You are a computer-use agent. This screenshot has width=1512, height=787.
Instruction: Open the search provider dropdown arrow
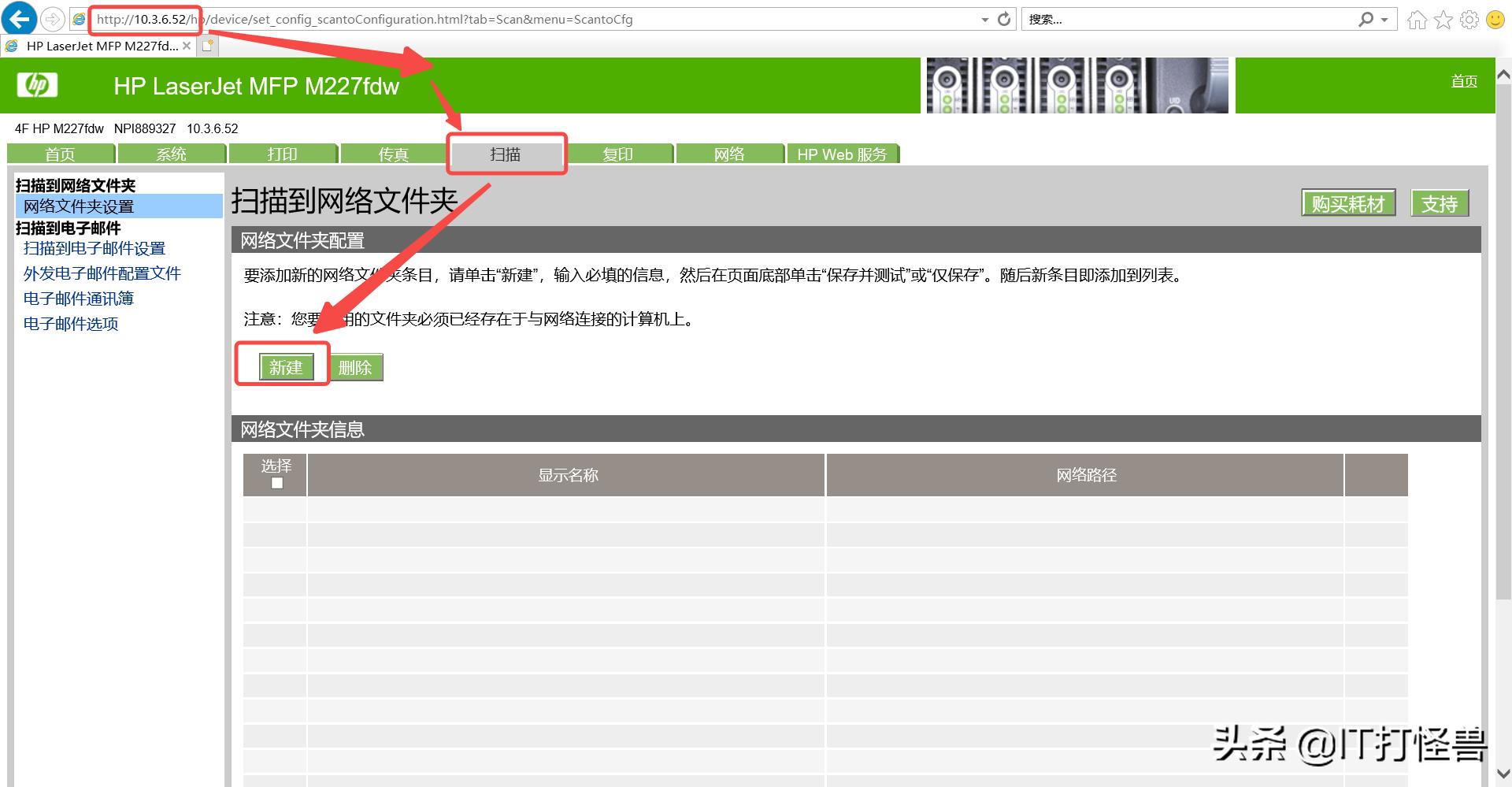1383,18
